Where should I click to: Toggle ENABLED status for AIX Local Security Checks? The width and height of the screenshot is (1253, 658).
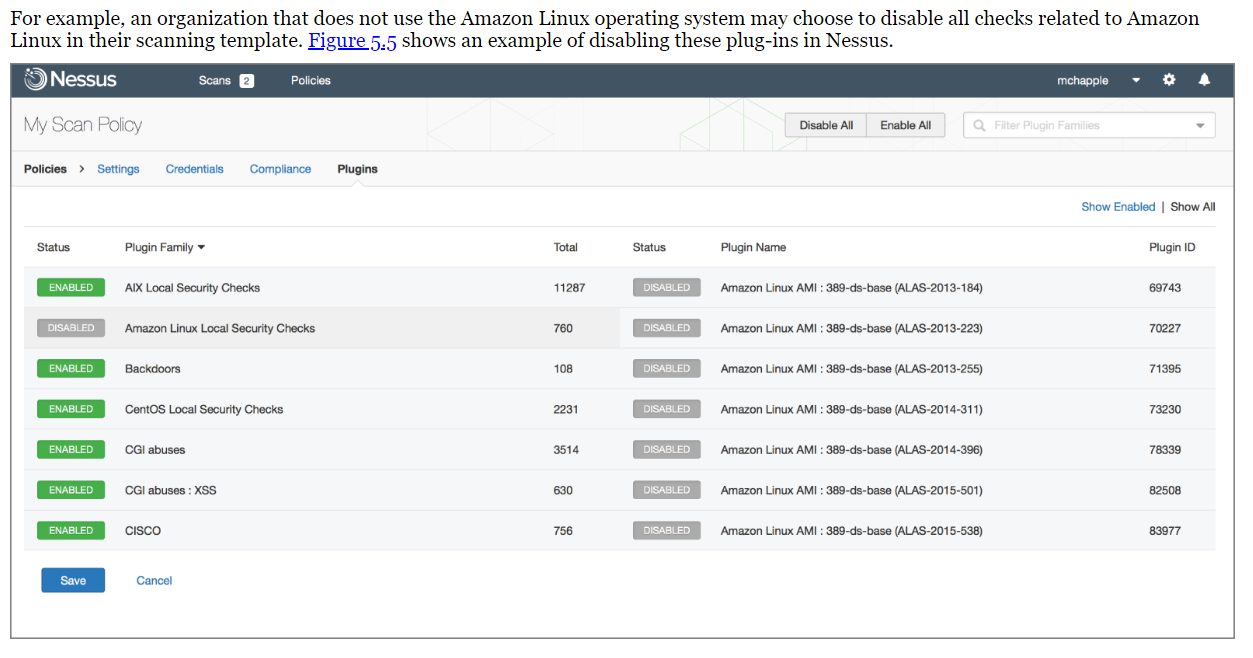pyautogui.click(x=71, y=288)
